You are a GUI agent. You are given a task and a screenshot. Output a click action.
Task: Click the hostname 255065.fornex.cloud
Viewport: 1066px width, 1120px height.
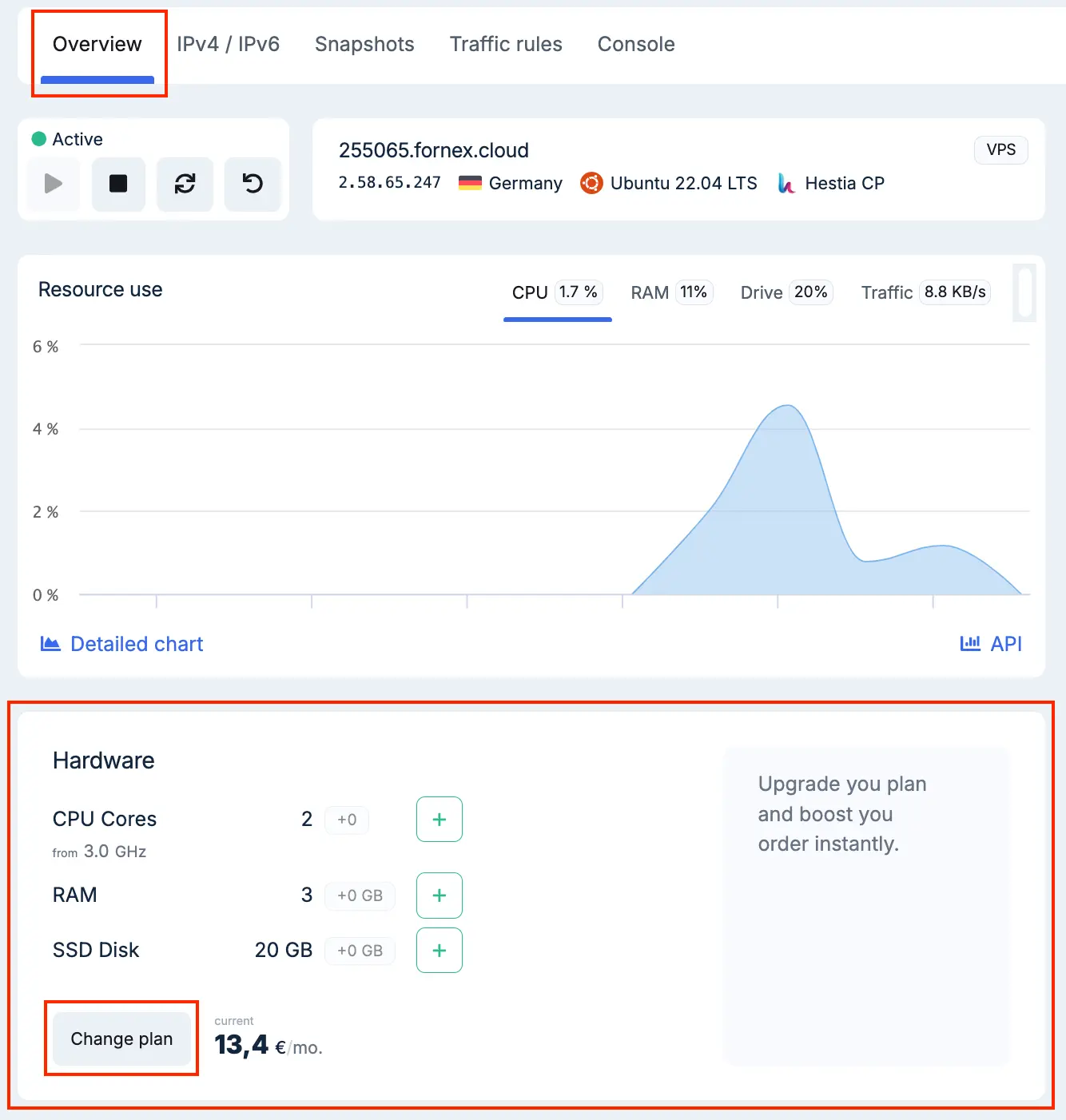(x=434, y=150)
